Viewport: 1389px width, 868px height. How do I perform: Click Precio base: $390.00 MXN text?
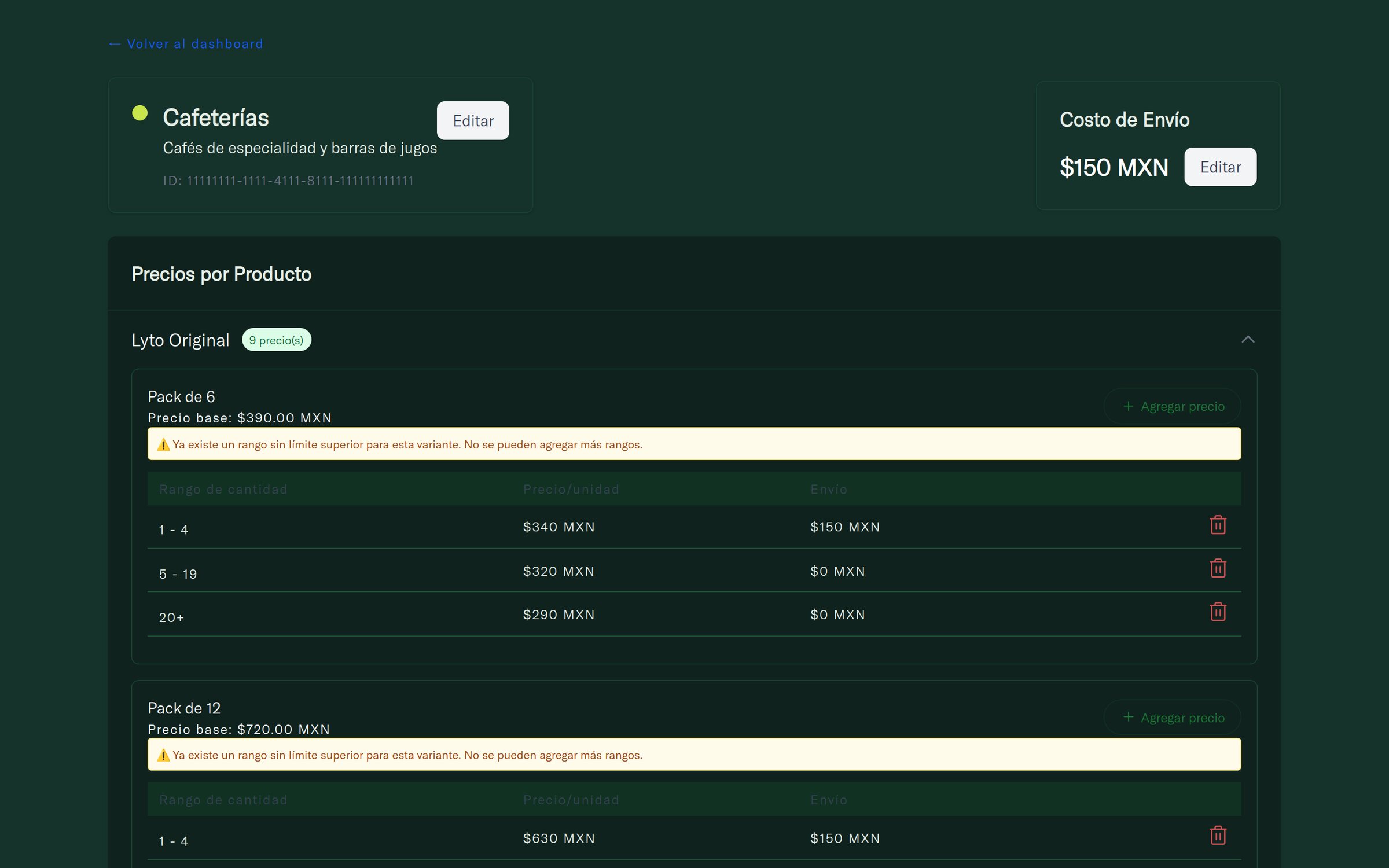[x=240, y=418]
